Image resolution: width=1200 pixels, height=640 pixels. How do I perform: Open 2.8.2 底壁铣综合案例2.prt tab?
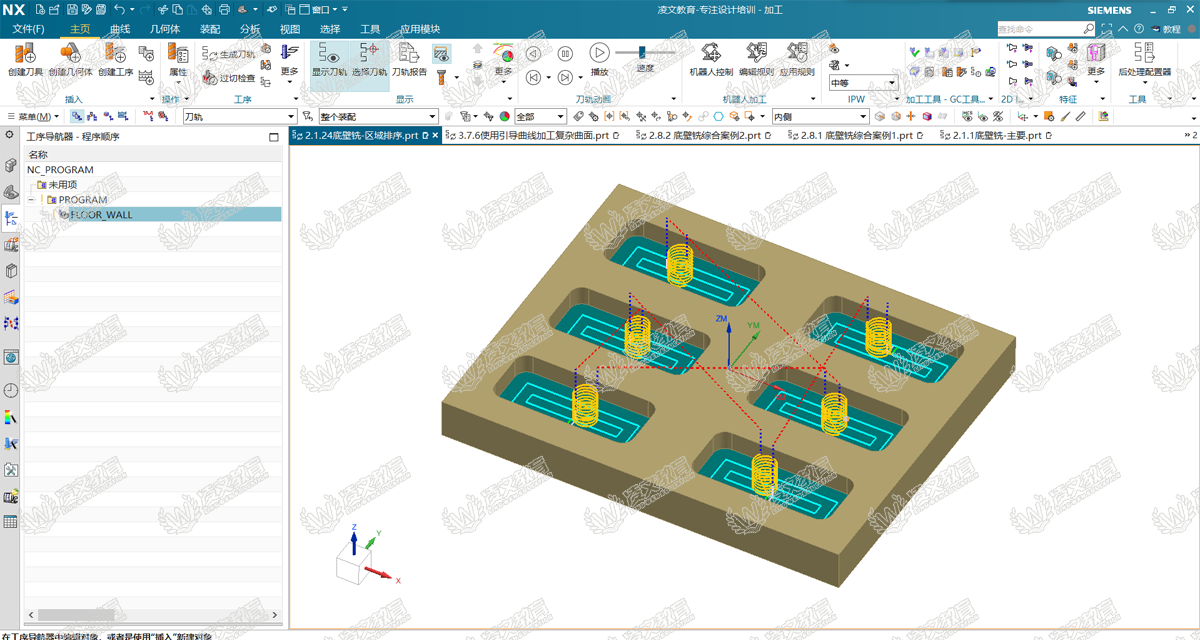tap(705, 136)
